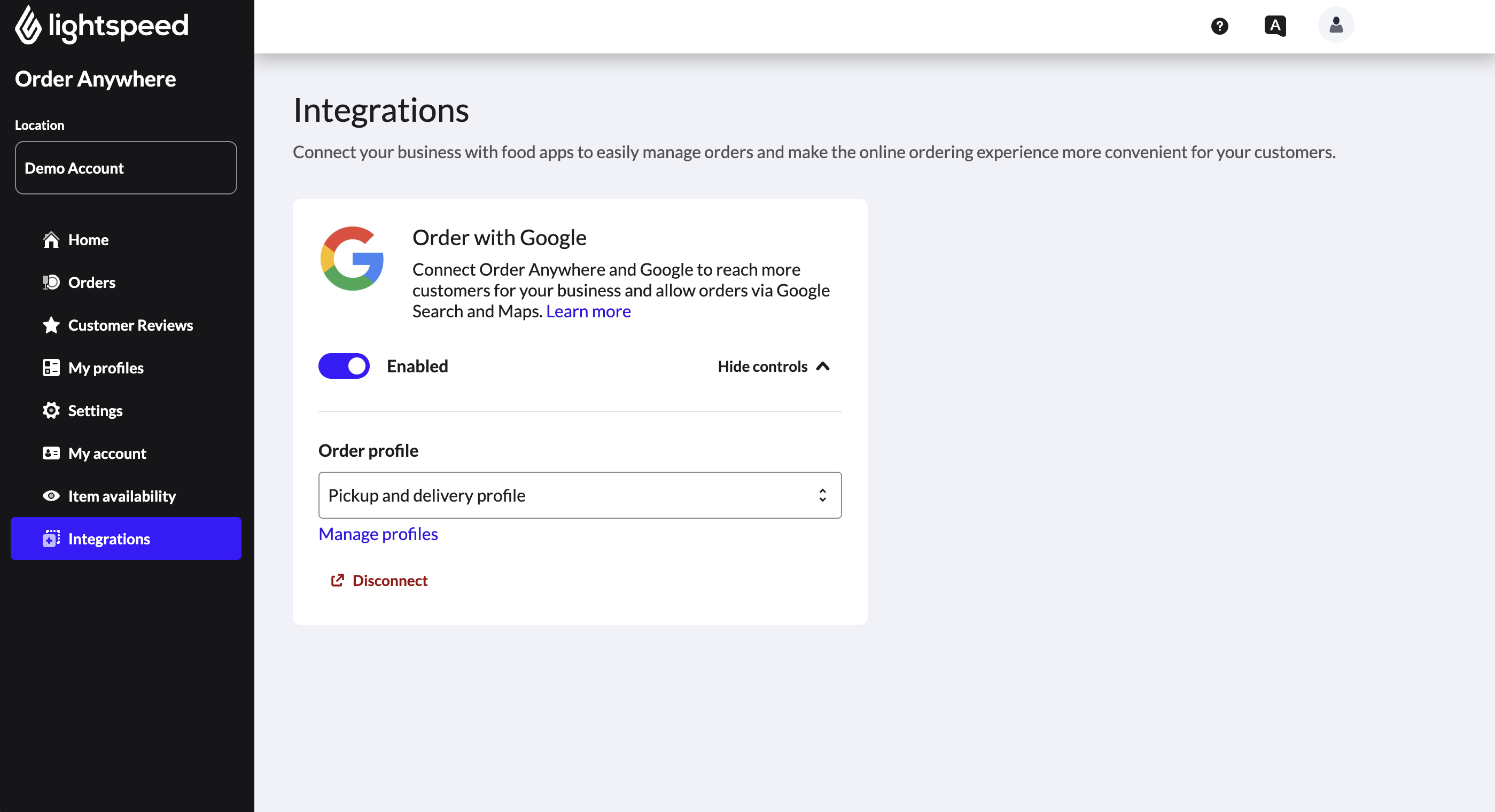
Task: Select the Orders icon in sidebar
Action: pos(51,282)
